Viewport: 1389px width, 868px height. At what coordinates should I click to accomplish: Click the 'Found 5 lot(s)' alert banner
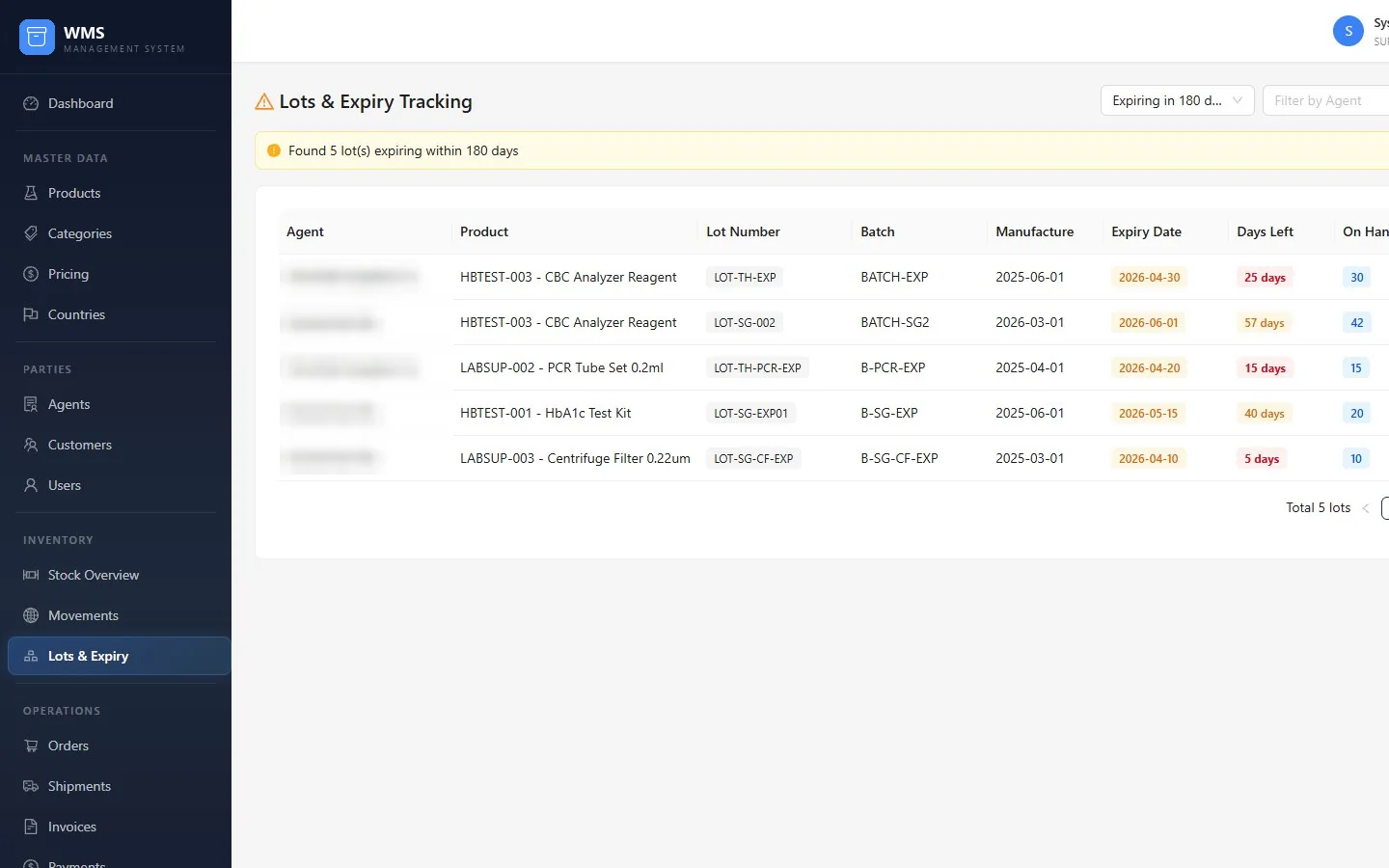point(822,150)
